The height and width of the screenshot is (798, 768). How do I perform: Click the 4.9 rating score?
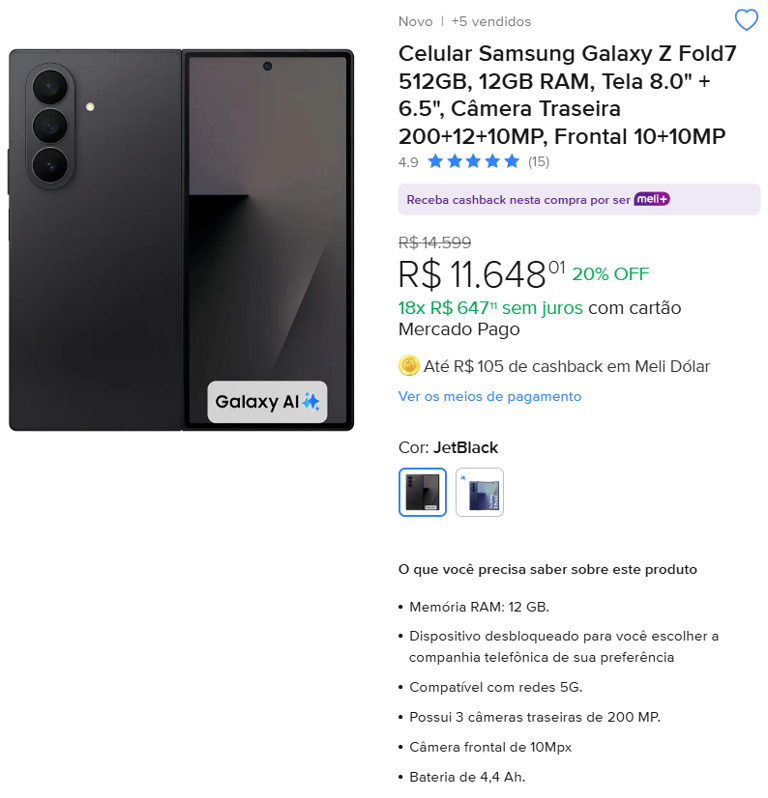(408, 162)
